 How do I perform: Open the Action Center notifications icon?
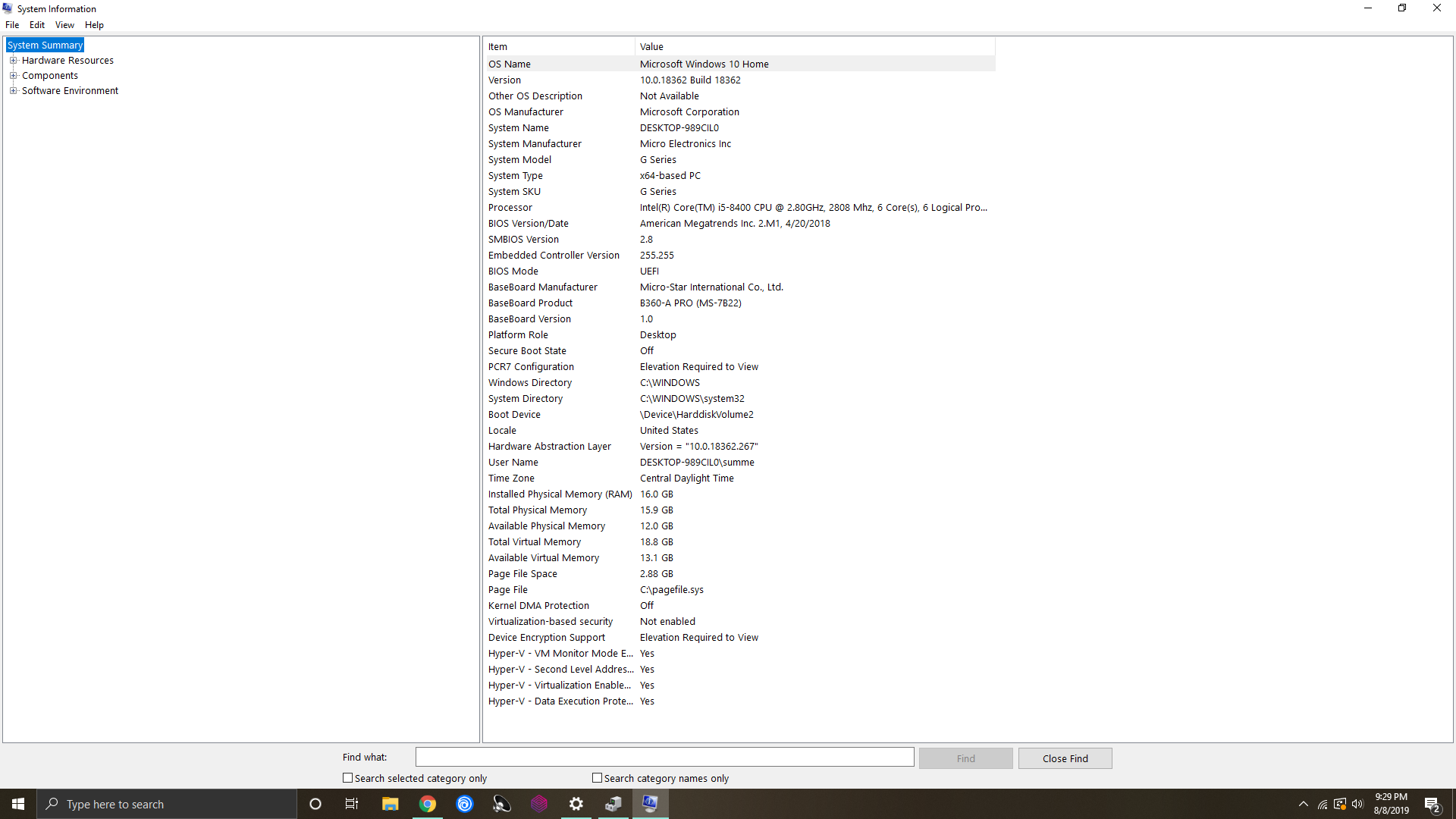pyautogui.click(x=1432, y=805)
